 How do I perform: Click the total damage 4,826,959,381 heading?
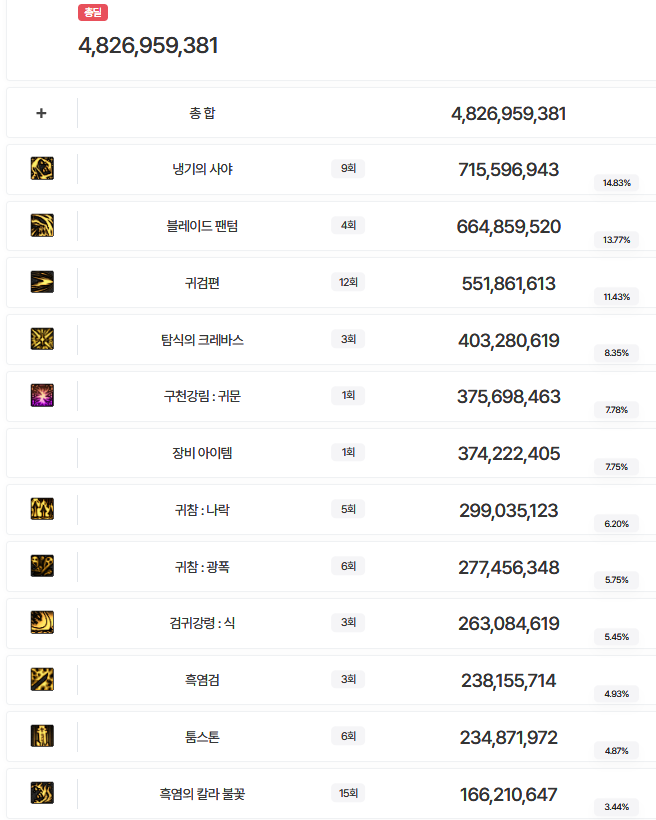[x=148, y=46]
